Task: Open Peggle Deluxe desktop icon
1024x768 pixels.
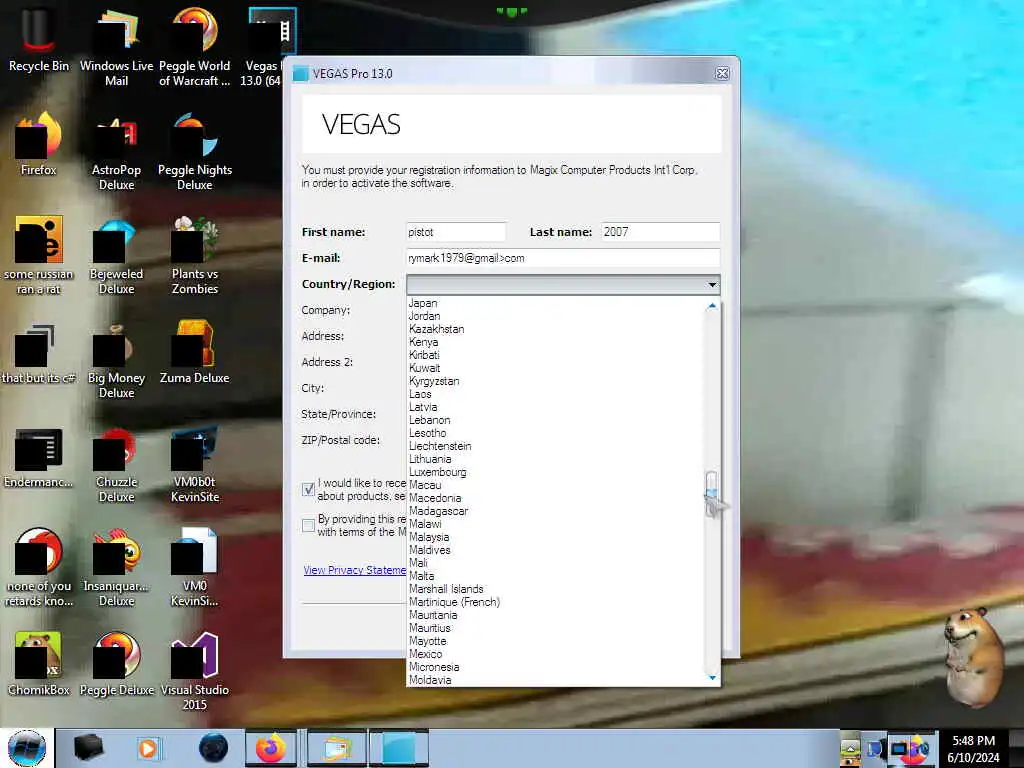Action: (116, 663)
